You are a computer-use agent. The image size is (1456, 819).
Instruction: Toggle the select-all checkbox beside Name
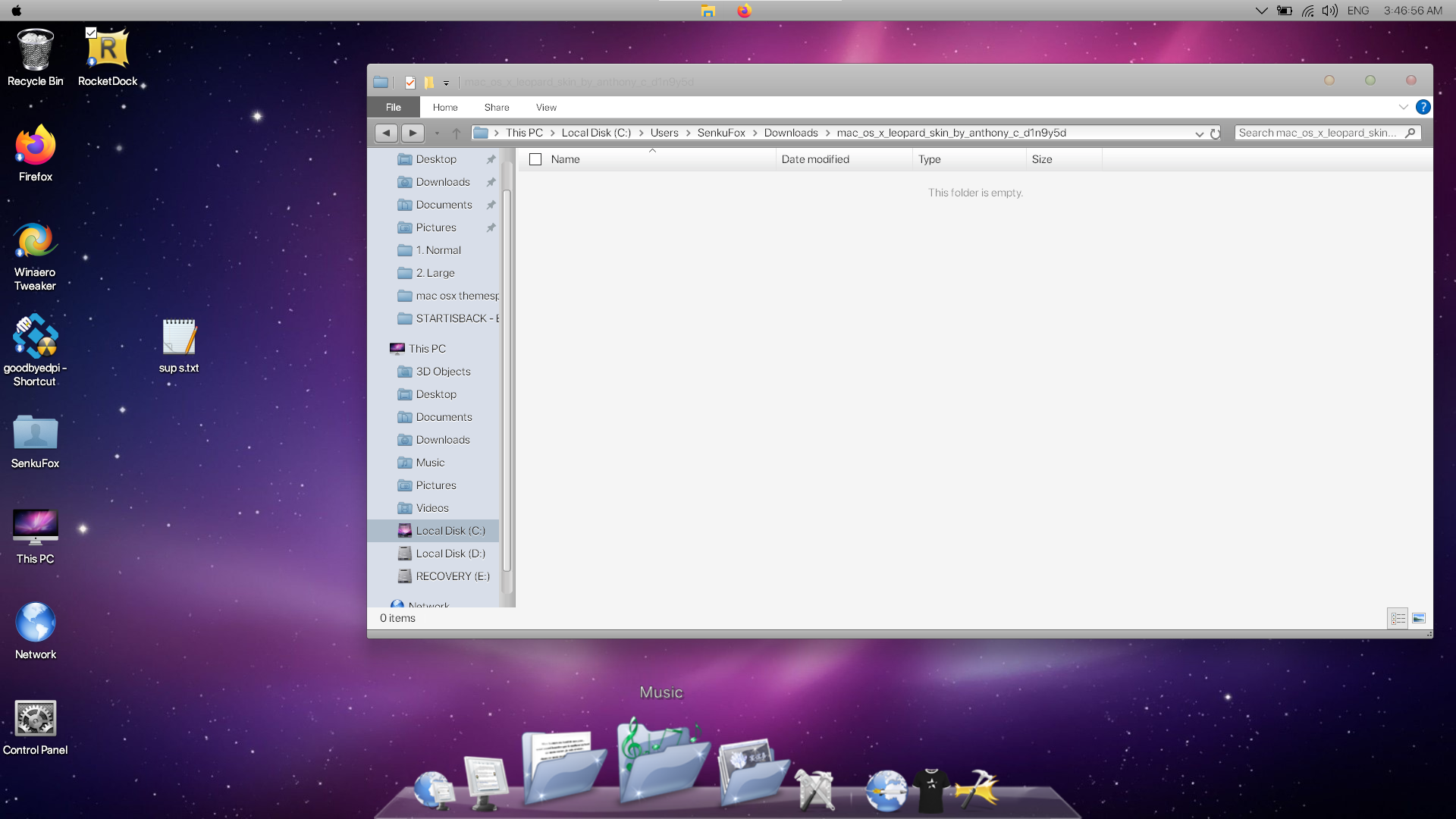(x=535, y=159)
